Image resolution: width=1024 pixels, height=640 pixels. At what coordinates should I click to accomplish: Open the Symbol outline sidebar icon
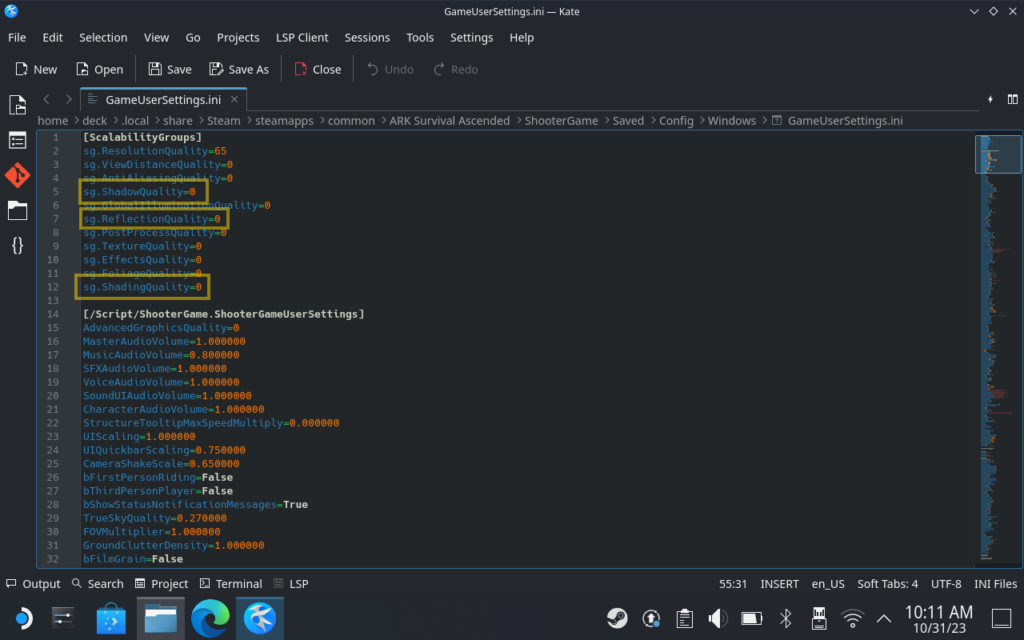click(x=18, y=140)
